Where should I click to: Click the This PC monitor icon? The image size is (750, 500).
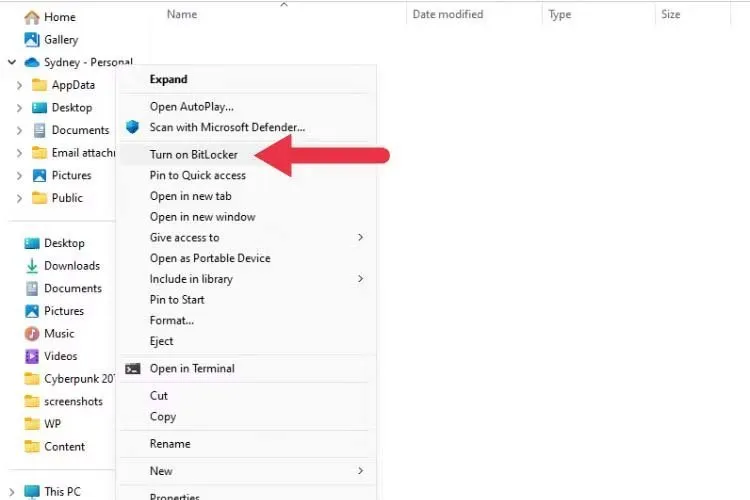[32, 491]
